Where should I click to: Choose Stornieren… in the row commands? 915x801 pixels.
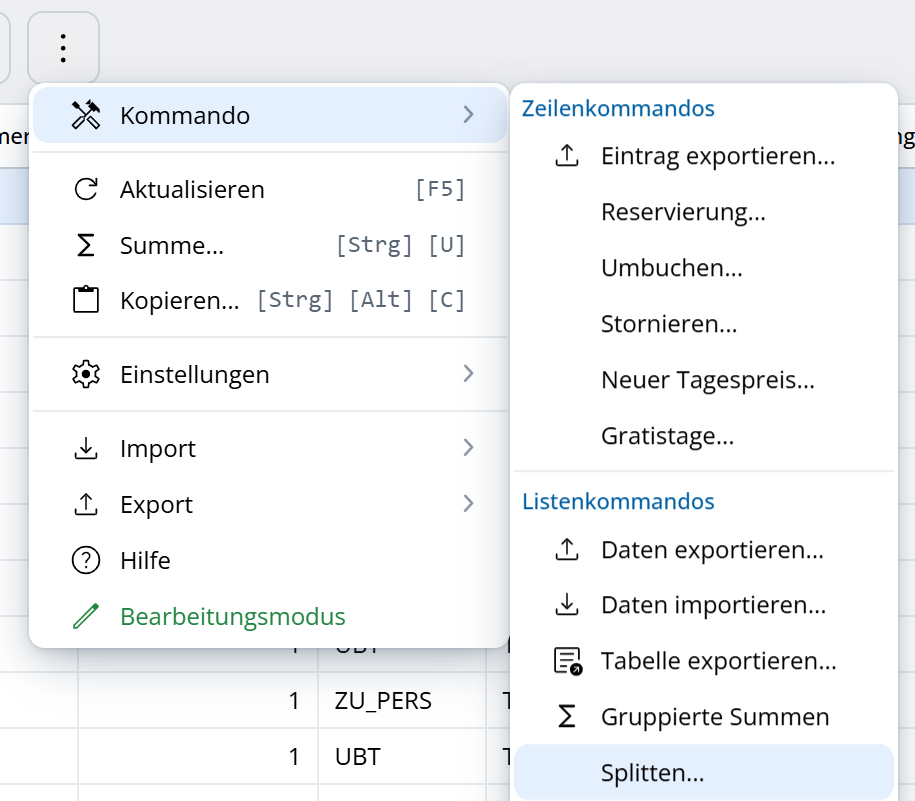tap(669, 324)
